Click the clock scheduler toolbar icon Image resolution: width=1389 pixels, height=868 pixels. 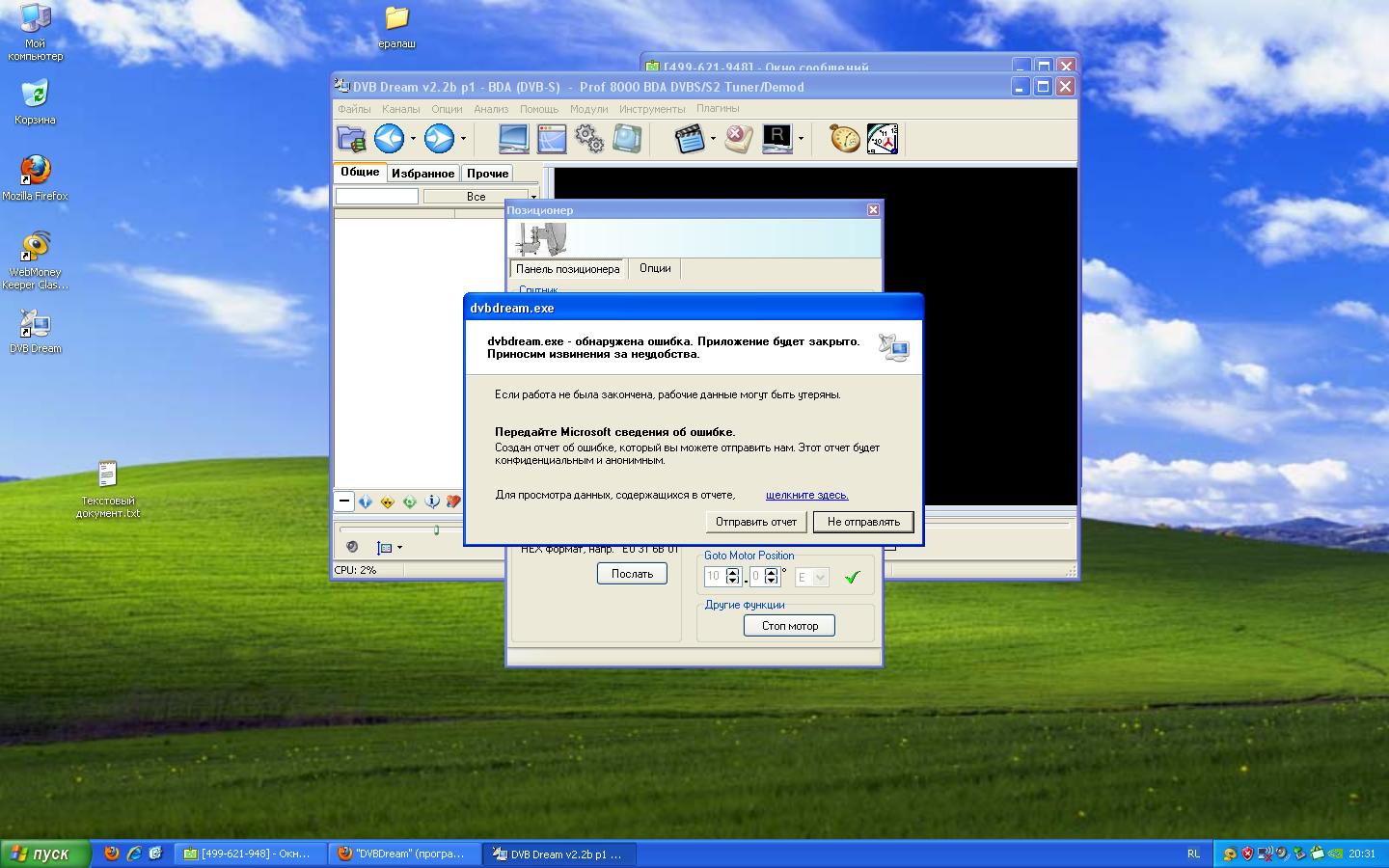point(883,139)
